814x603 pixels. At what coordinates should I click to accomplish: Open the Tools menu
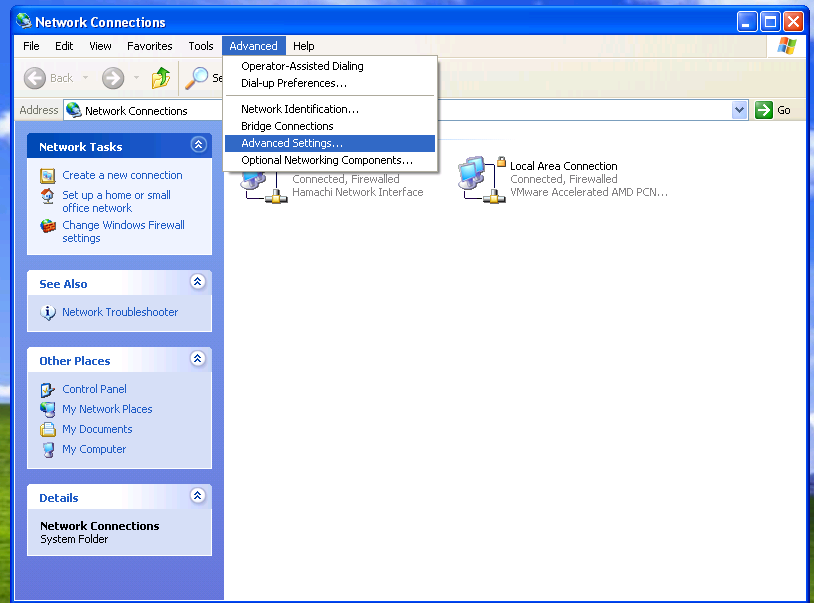click(x=201, y=46)
